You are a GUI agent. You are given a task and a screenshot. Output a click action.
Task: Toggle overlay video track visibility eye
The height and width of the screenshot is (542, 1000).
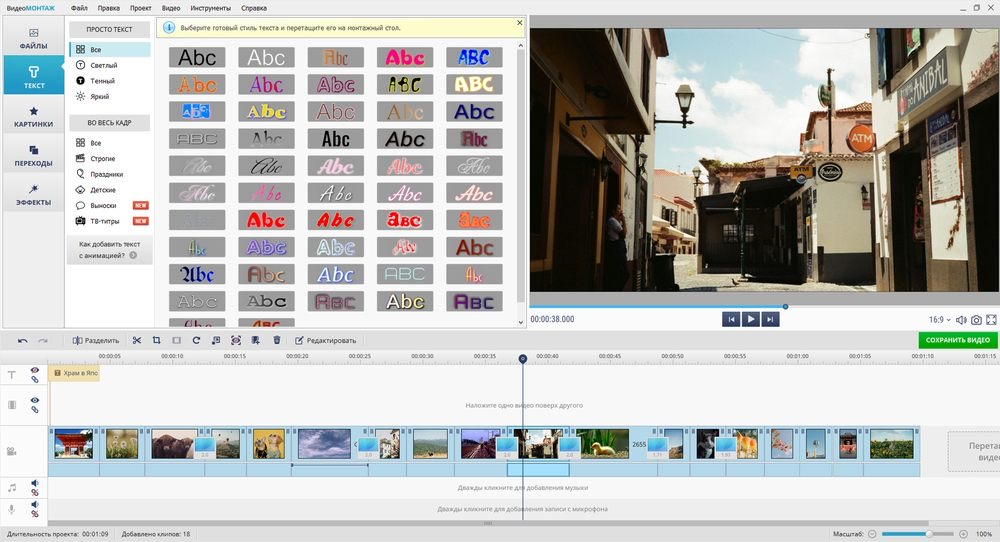pyautogui.click(x=34, y=400)
